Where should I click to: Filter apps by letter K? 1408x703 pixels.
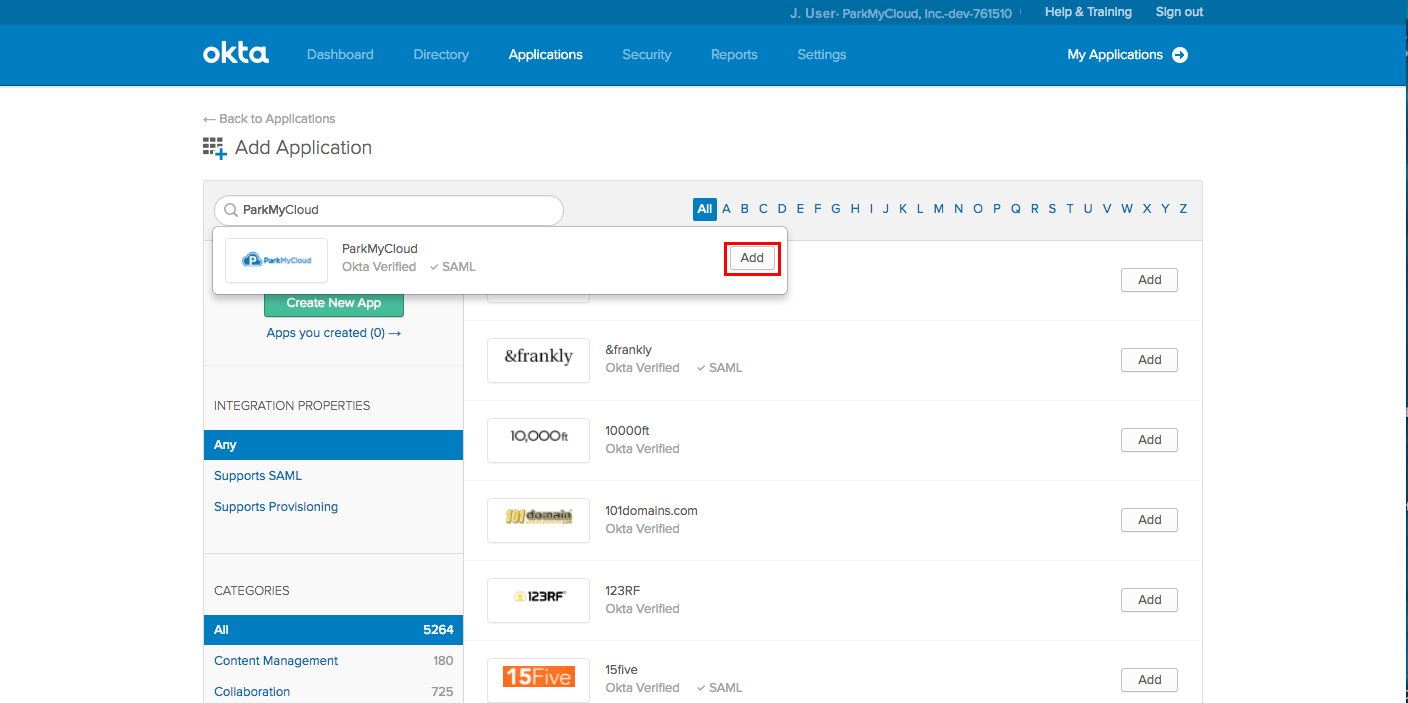[903, 209]
